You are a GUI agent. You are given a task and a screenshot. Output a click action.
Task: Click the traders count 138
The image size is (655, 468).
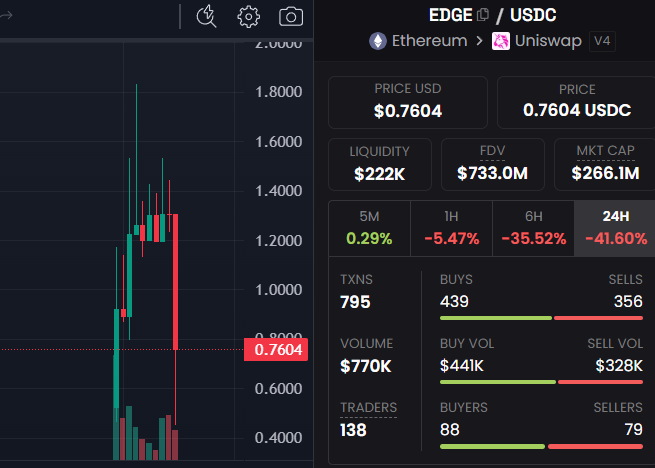click(x=353, y=430)
